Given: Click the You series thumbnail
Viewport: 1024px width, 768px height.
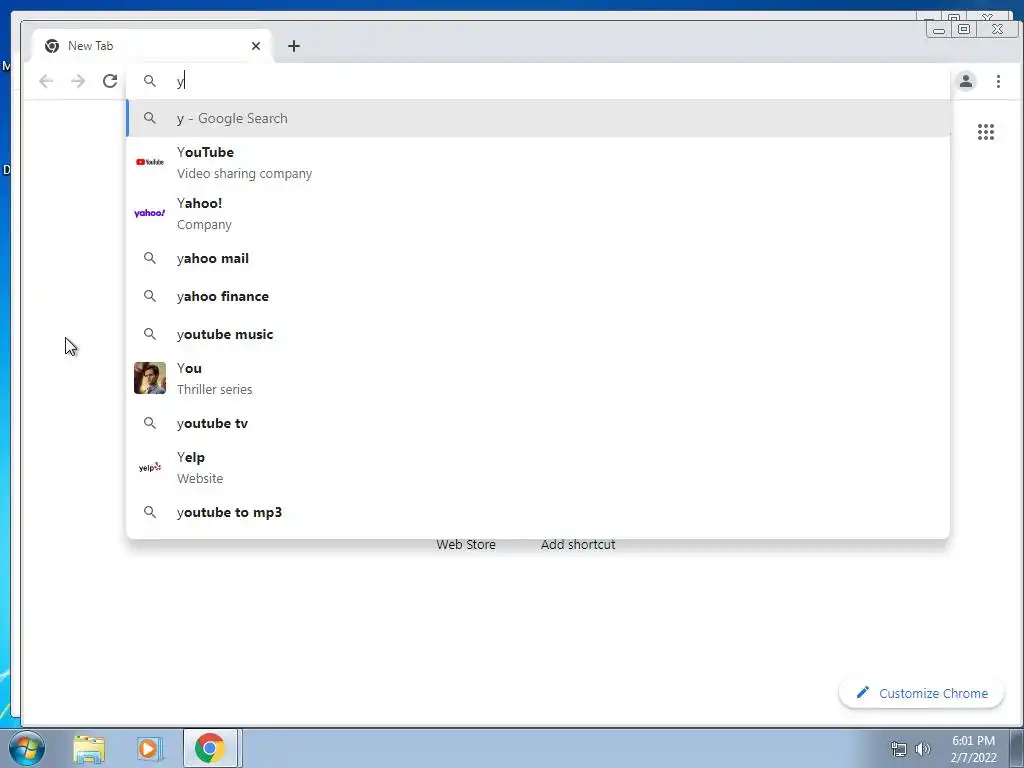Looking at the screenshot, I should tap(150, 378).
